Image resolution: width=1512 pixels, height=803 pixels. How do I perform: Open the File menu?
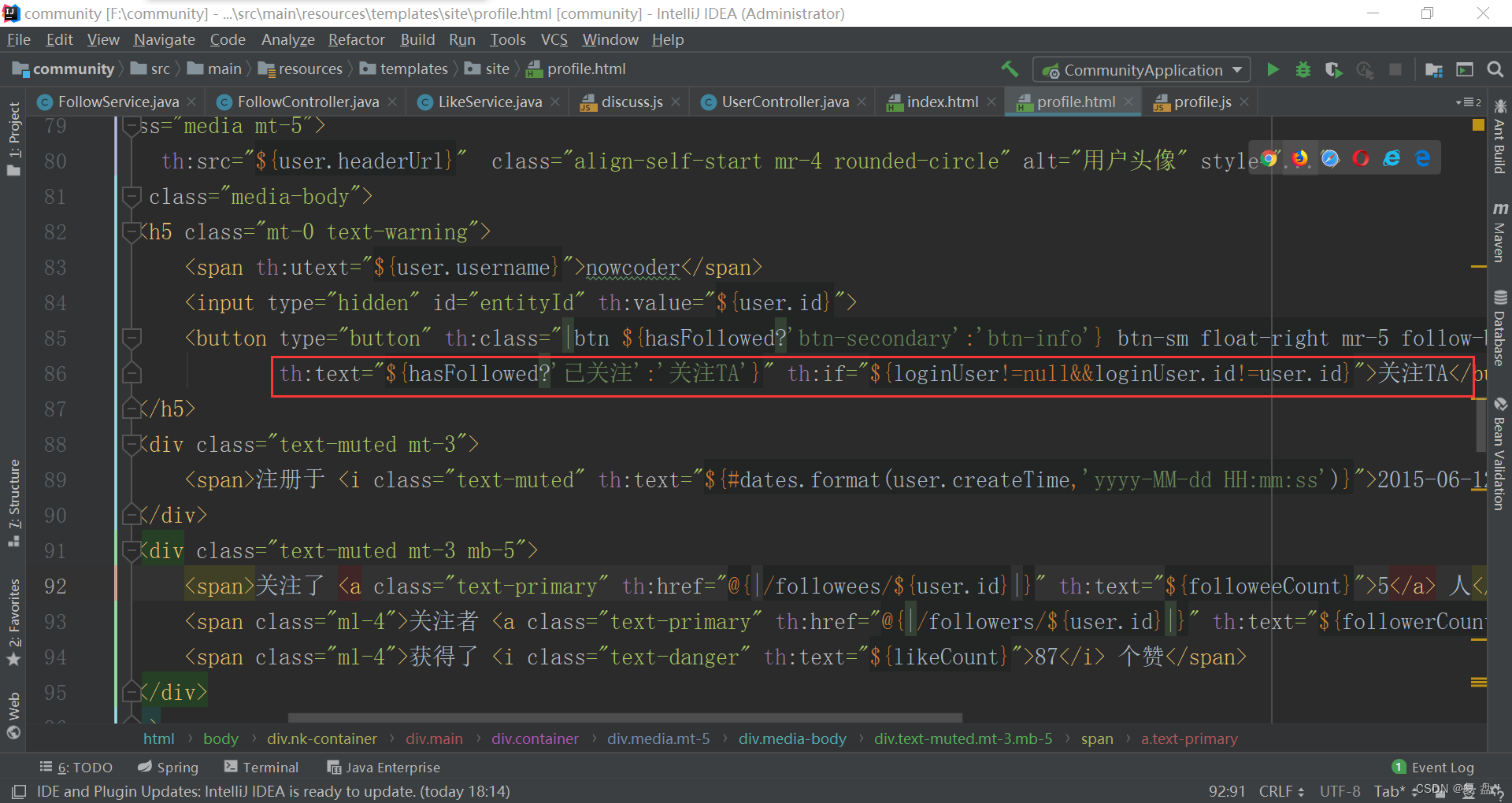pyautogui.click(x=19, y=39)
